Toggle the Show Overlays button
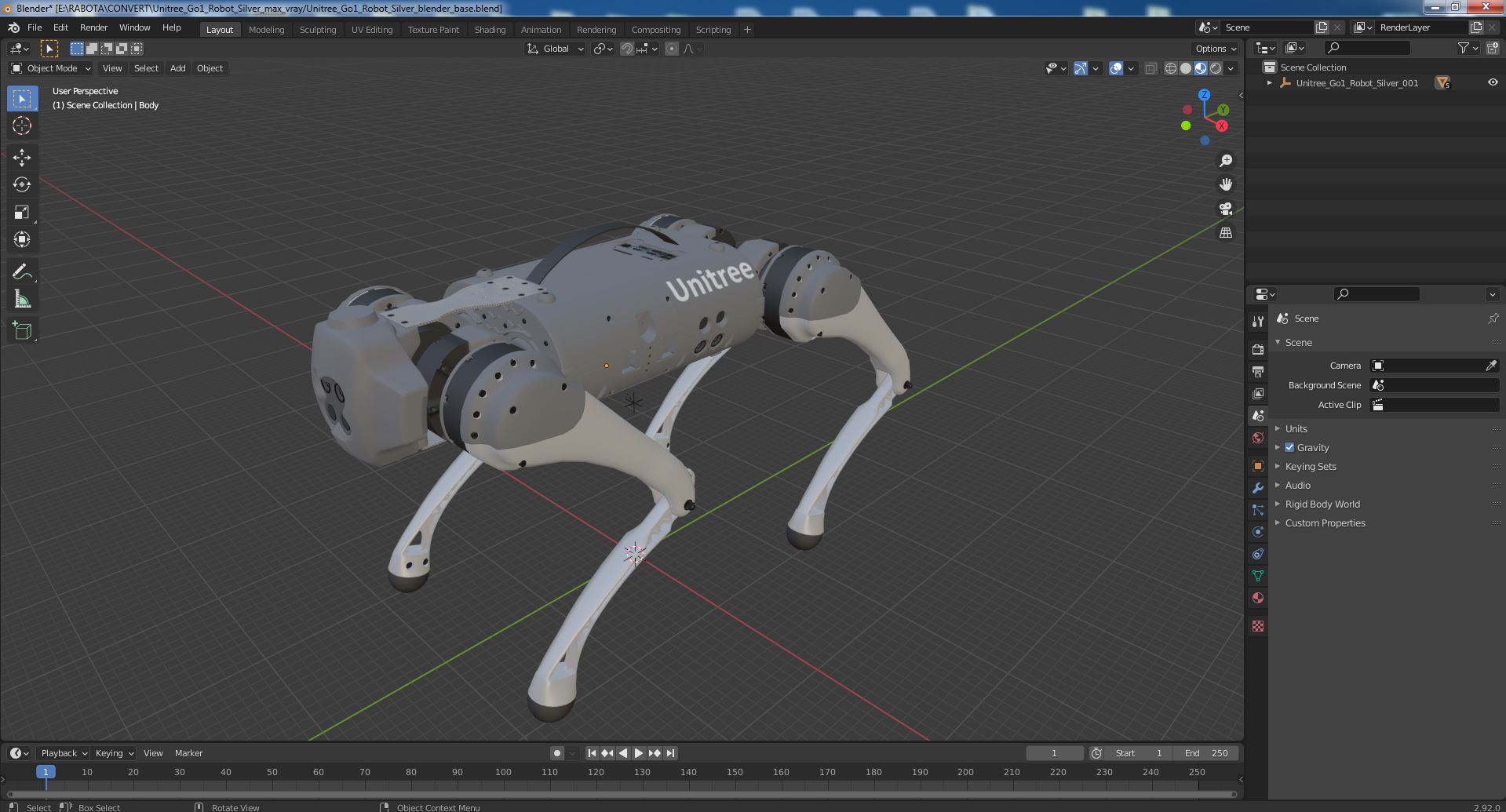 coord(1116,68)
